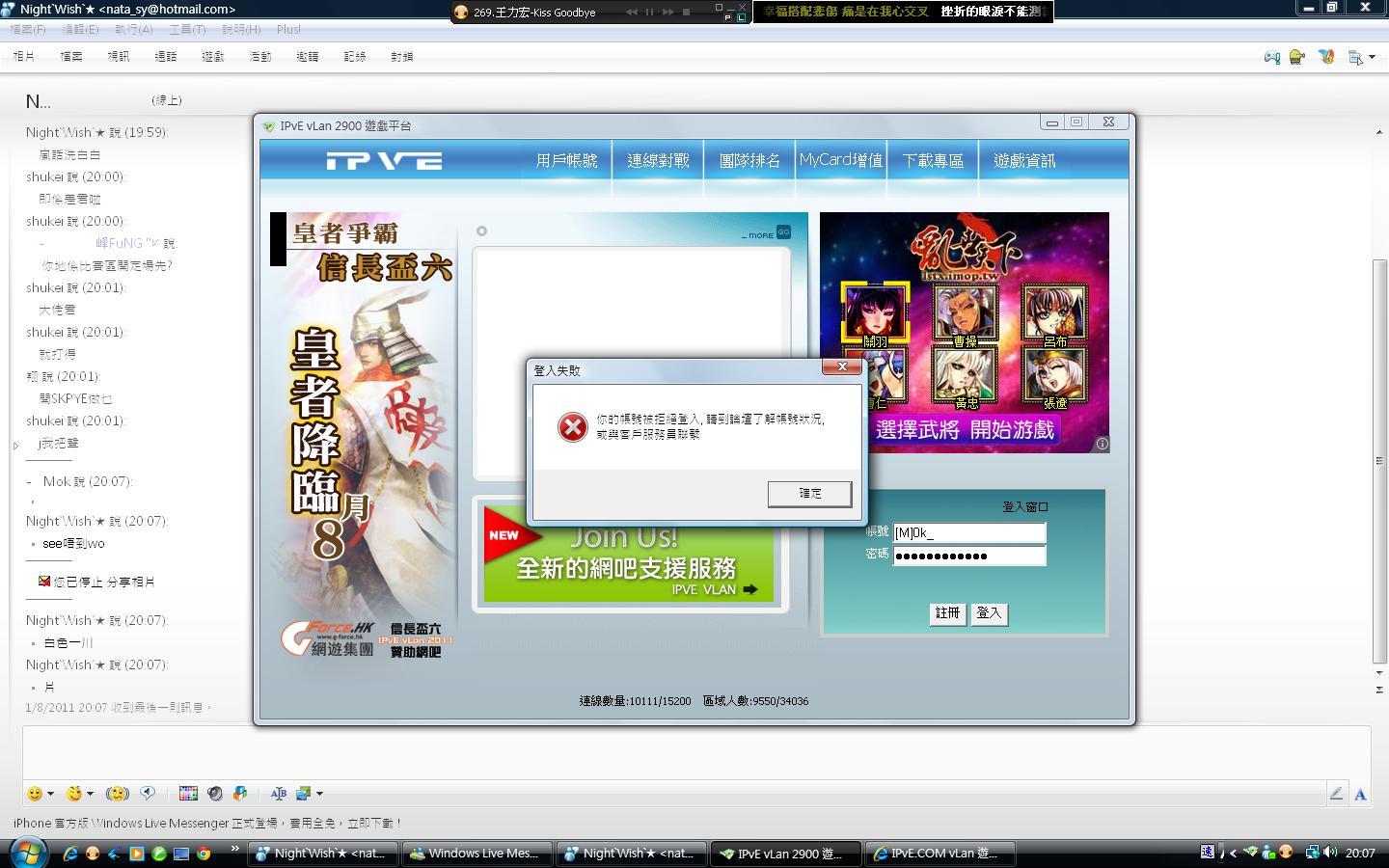Open Messenger 活動 activities menu
This screenshot has width=1389, height=868.
[x=260, y=57]
